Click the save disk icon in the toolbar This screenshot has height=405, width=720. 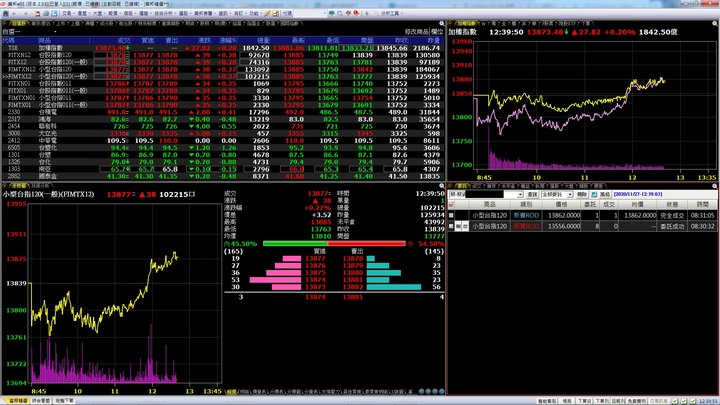[x=276, y=13]
